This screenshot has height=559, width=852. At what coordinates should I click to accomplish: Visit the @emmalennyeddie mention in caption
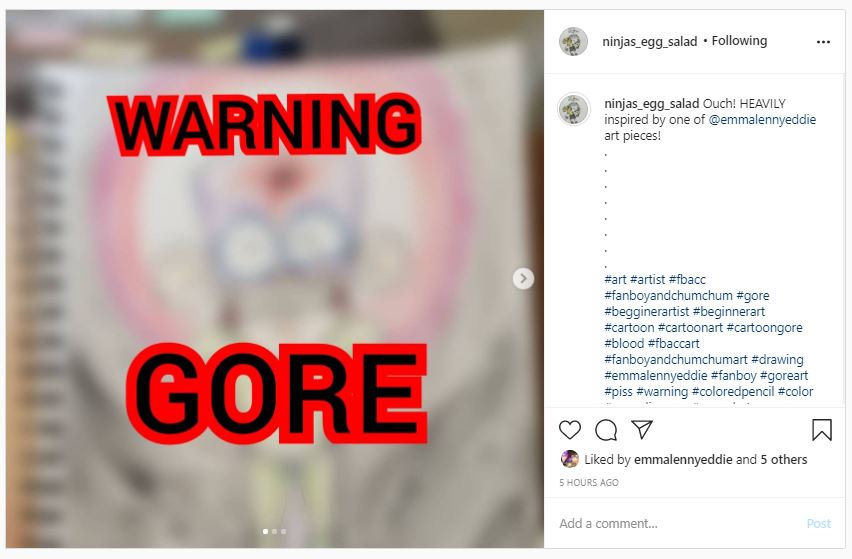click(762, 120)
